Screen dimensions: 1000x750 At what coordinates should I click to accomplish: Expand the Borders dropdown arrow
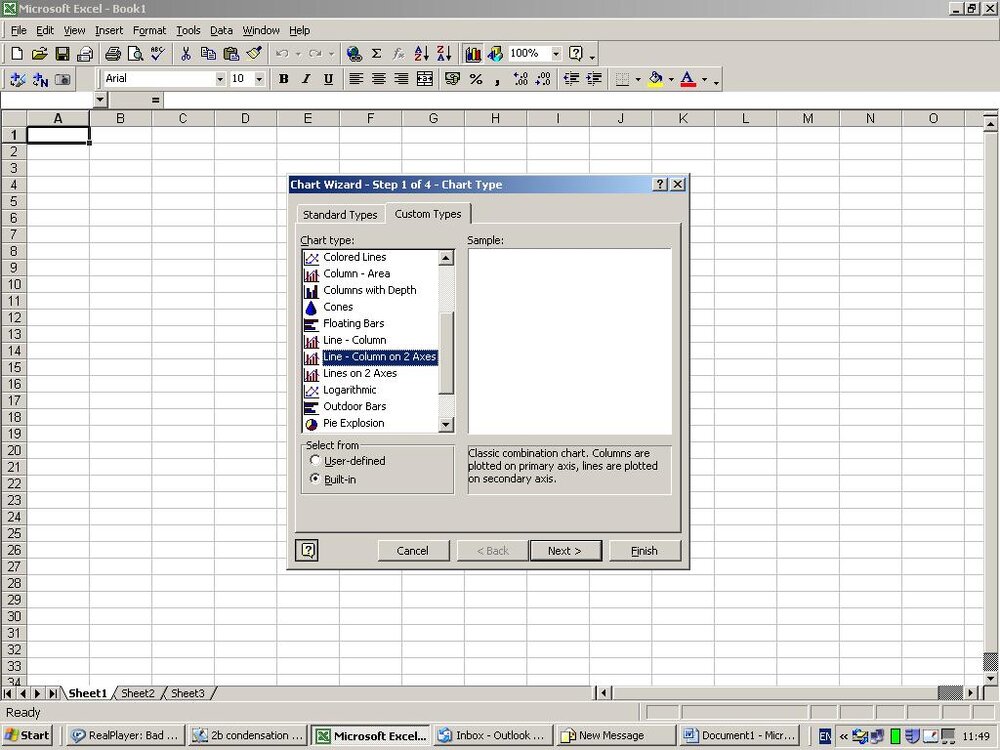point(638,79)
